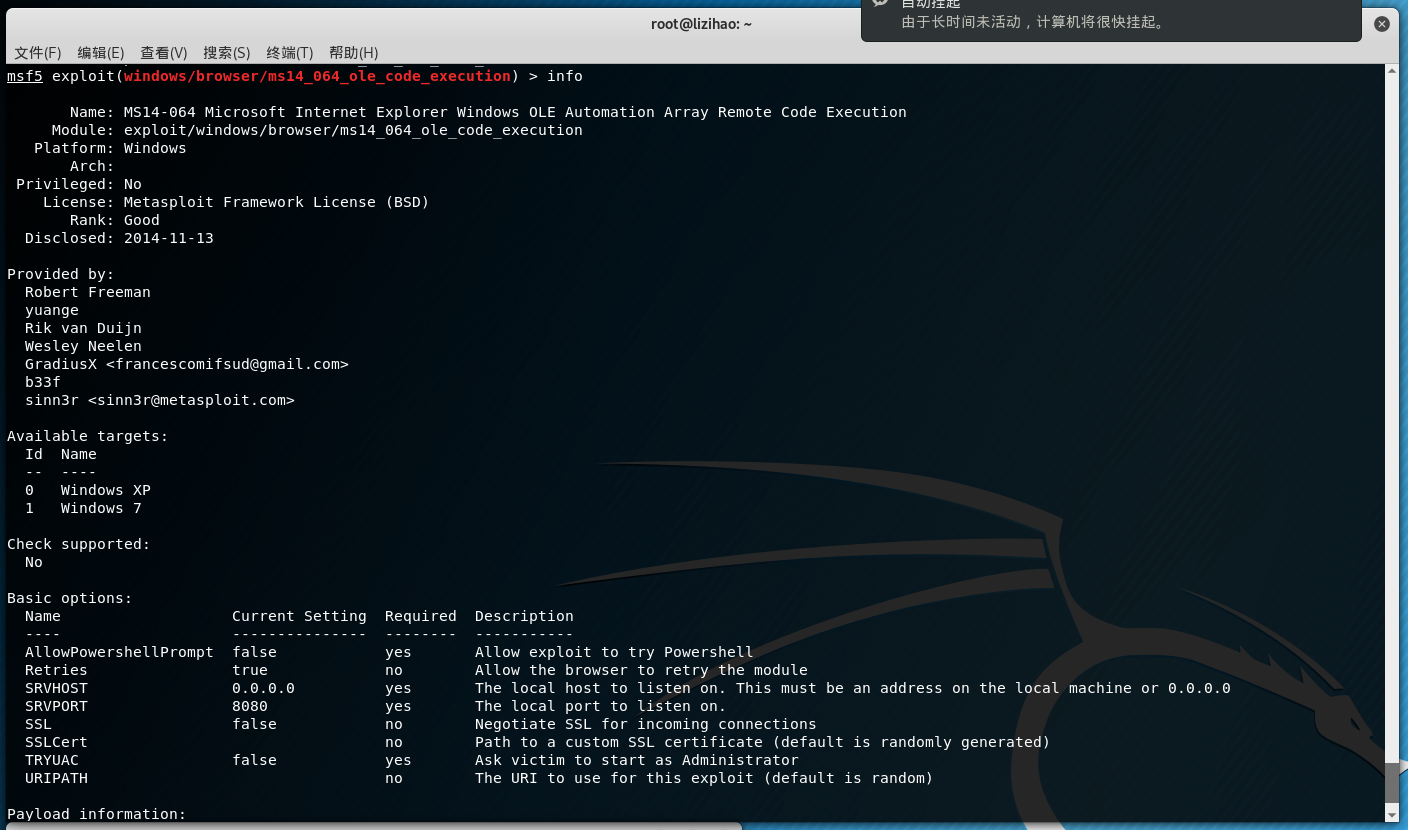Click the URIPATH option name
1408x830 pixels.
pyautogui.click(x=56, y=778)
